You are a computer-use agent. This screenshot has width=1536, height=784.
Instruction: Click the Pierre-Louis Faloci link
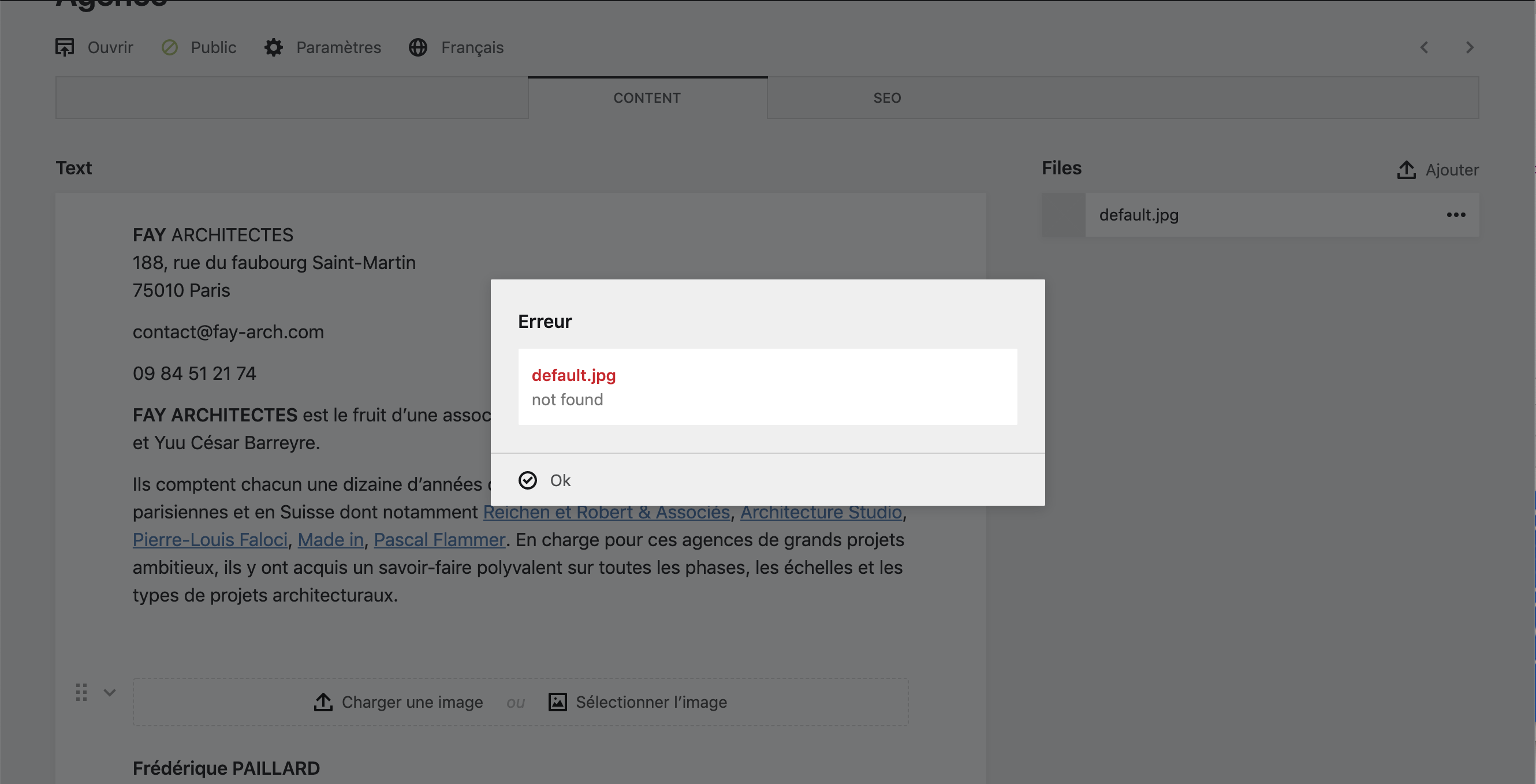coord(209,539)
